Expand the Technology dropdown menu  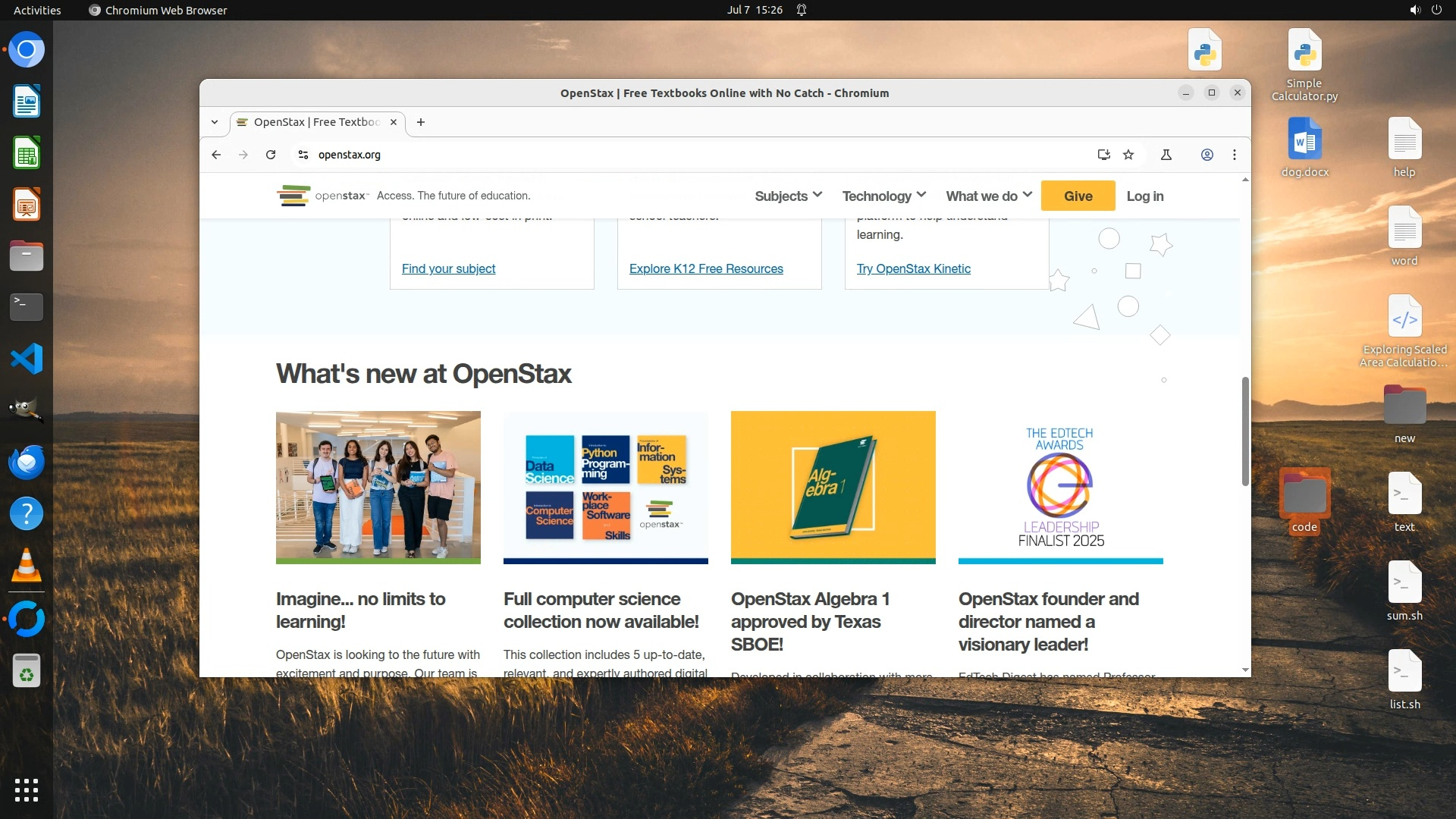click(x=883, y=196)
